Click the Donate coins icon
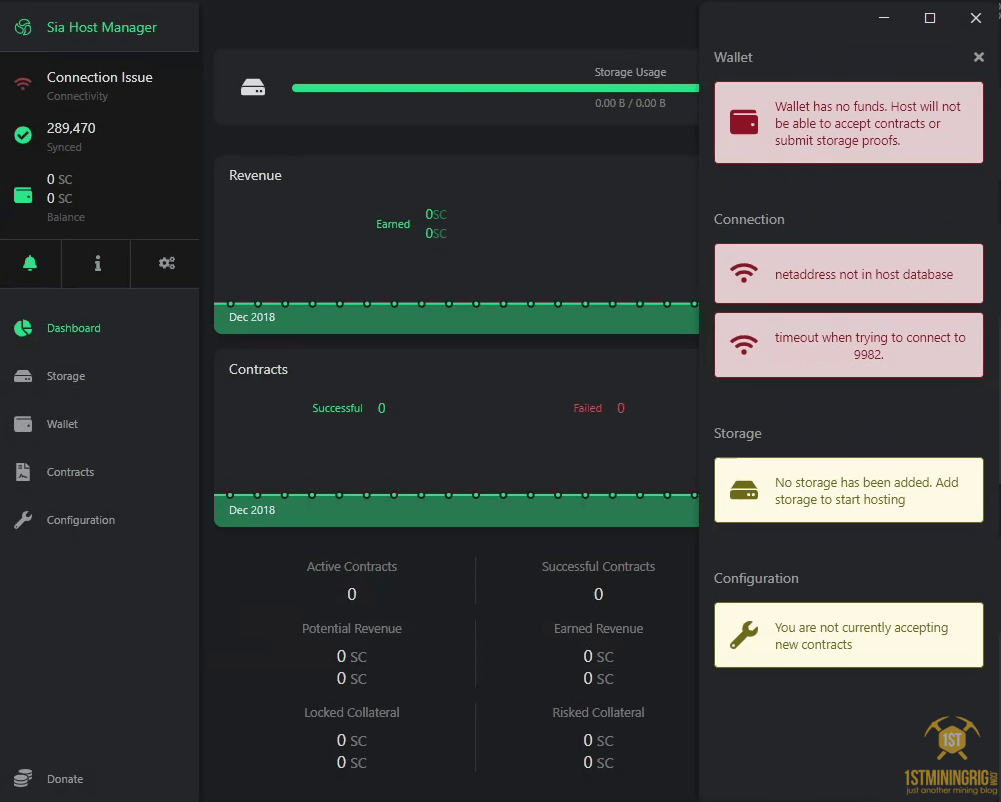 23,778
